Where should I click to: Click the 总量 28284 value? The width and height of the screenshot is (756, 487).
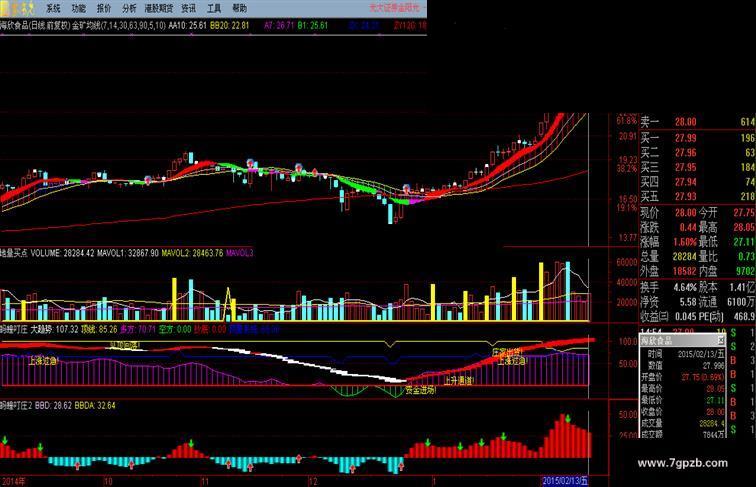684,257
